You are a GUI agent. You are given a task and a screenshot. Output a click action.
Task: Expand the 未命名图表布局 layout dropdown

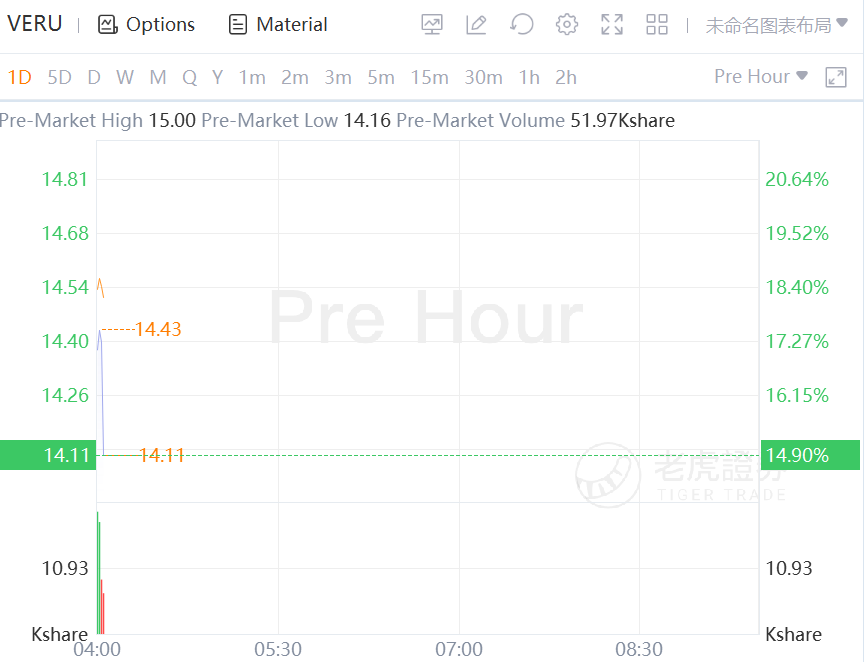769,25
